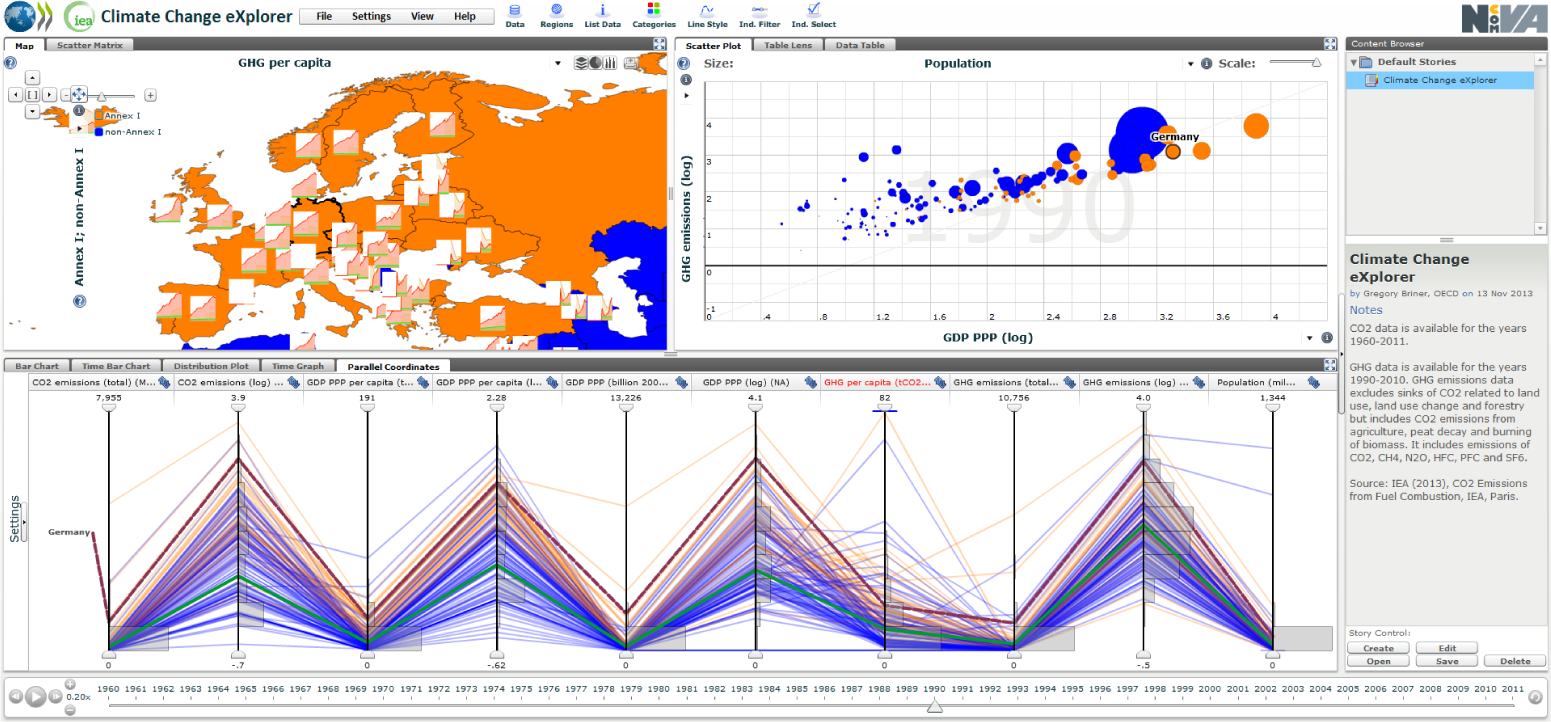Open the GHG per capita map indicator dropdown
The image size is (1551, 722).
(x=558, y=63)
